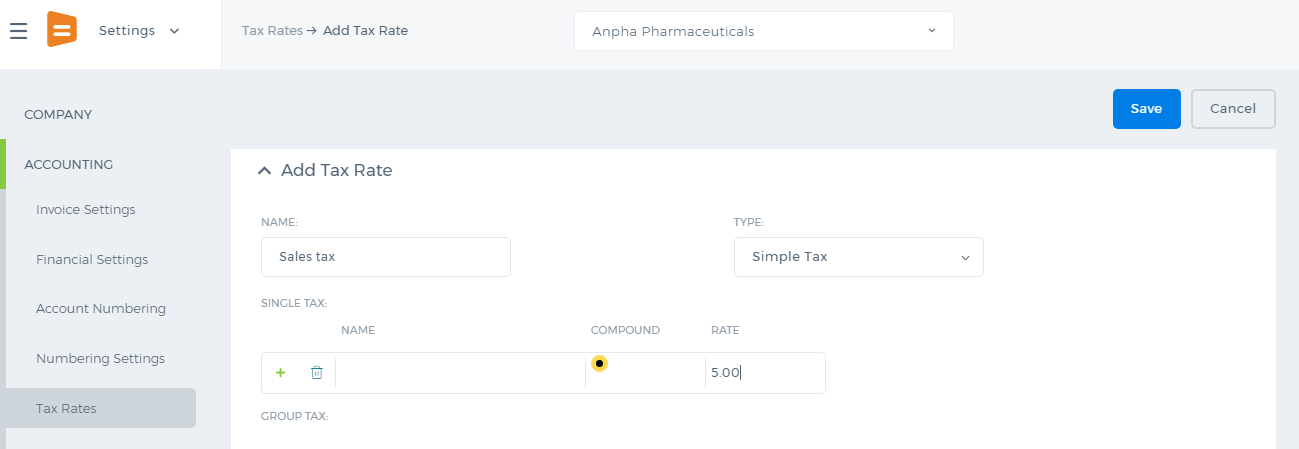Cancel adding the tax rate
Viewport: 1299px width, 449px height.
[1233, 109]
